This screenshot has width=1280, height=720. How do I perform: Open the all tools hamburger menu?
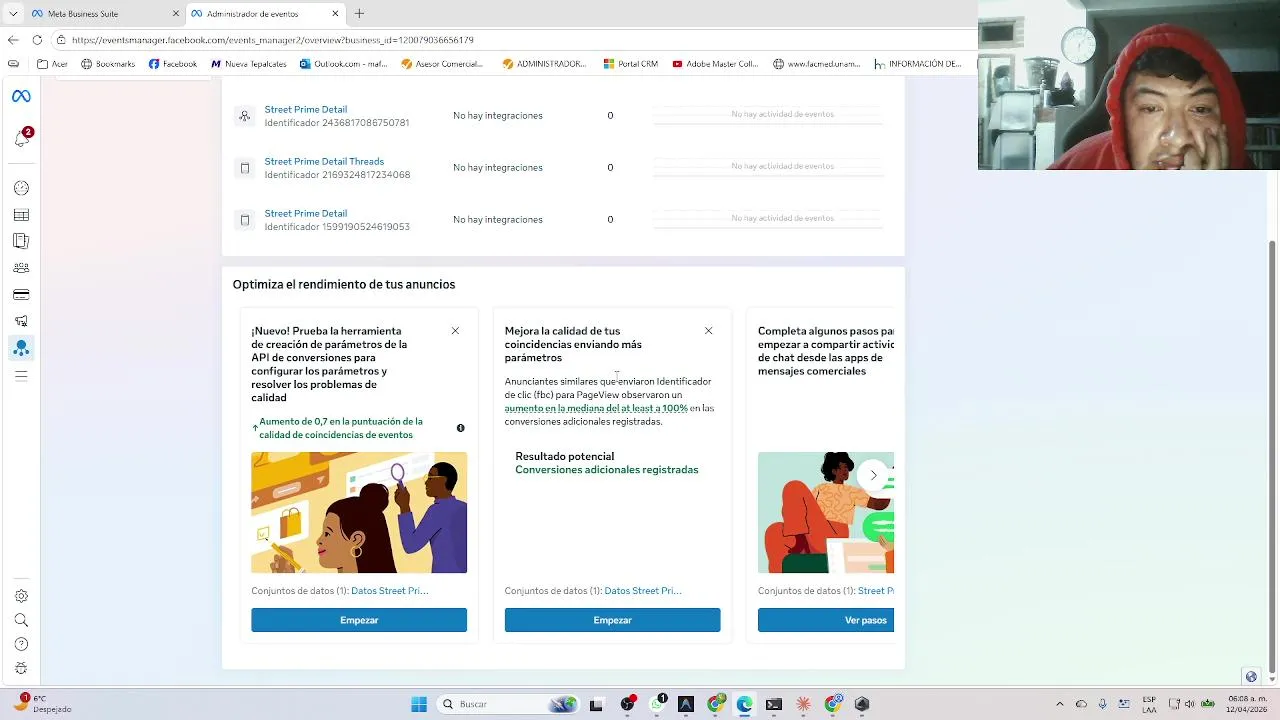click(x=21, y=376)
